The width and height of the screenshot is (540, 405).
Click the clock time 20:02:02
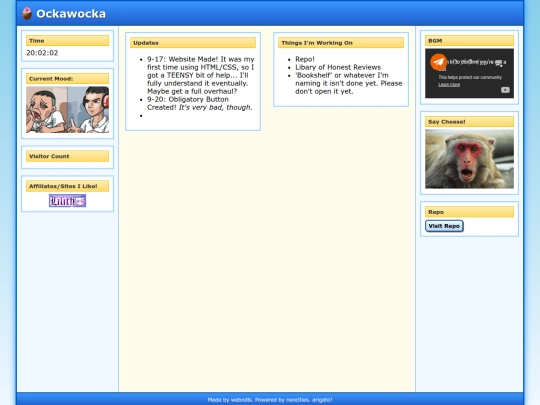(42, 53)
